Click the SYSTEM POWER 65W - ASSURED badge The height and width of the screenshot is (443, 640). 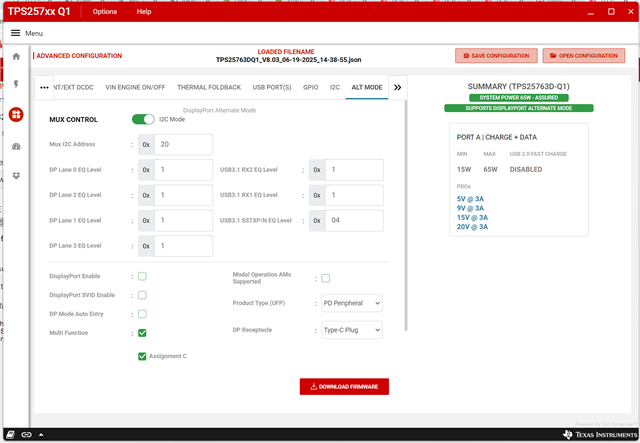click(x=519, y=98)
